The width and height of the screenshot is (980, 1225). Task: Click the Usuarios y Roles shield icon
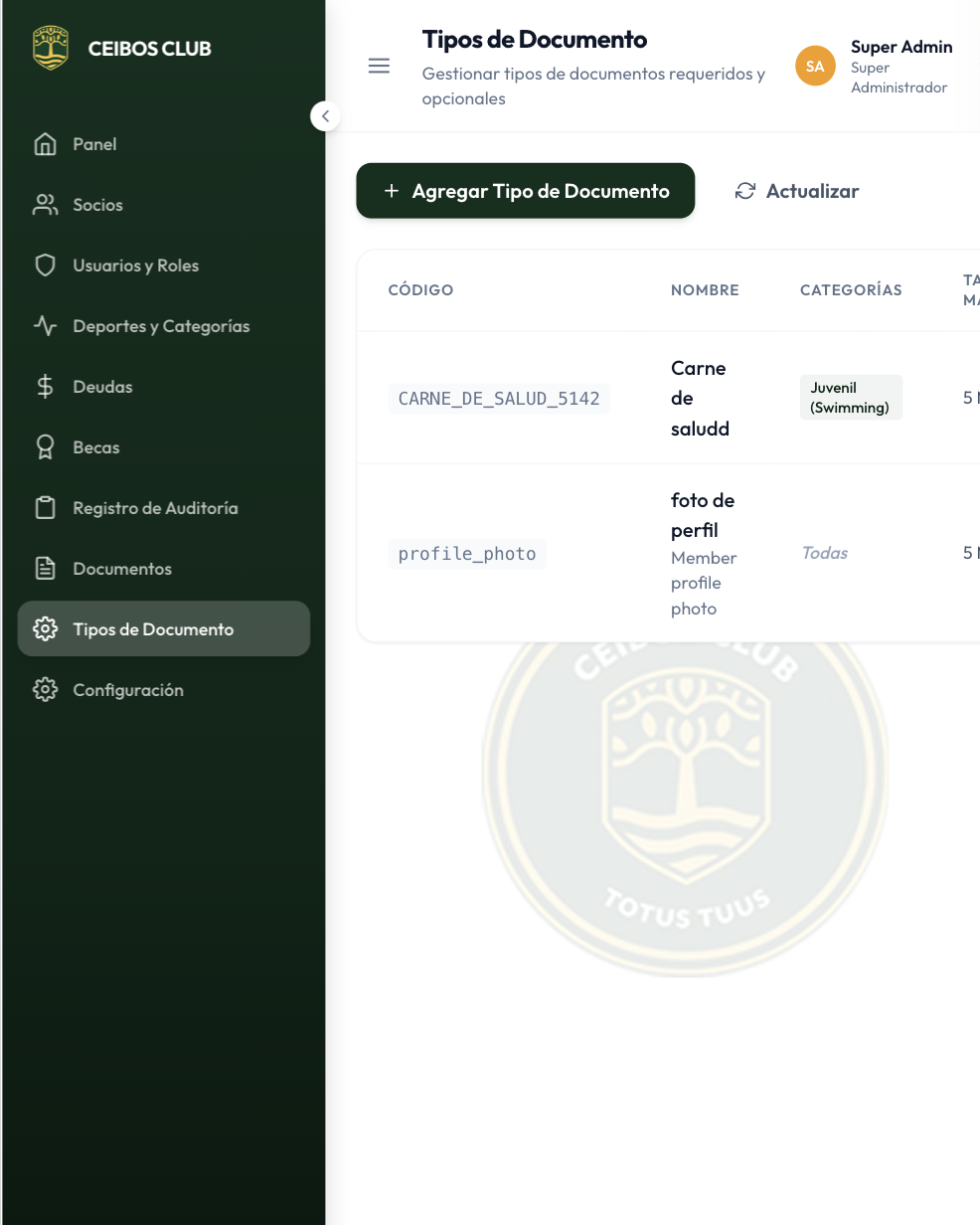[45, 265]
